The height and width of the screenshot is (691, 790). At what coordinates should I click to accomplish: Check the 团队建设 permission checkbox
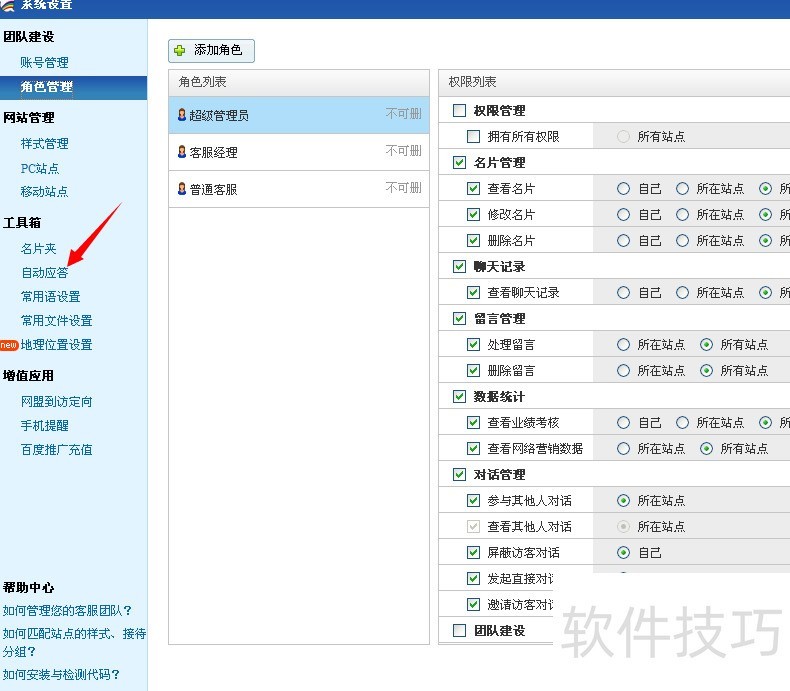tap(460, 631)
